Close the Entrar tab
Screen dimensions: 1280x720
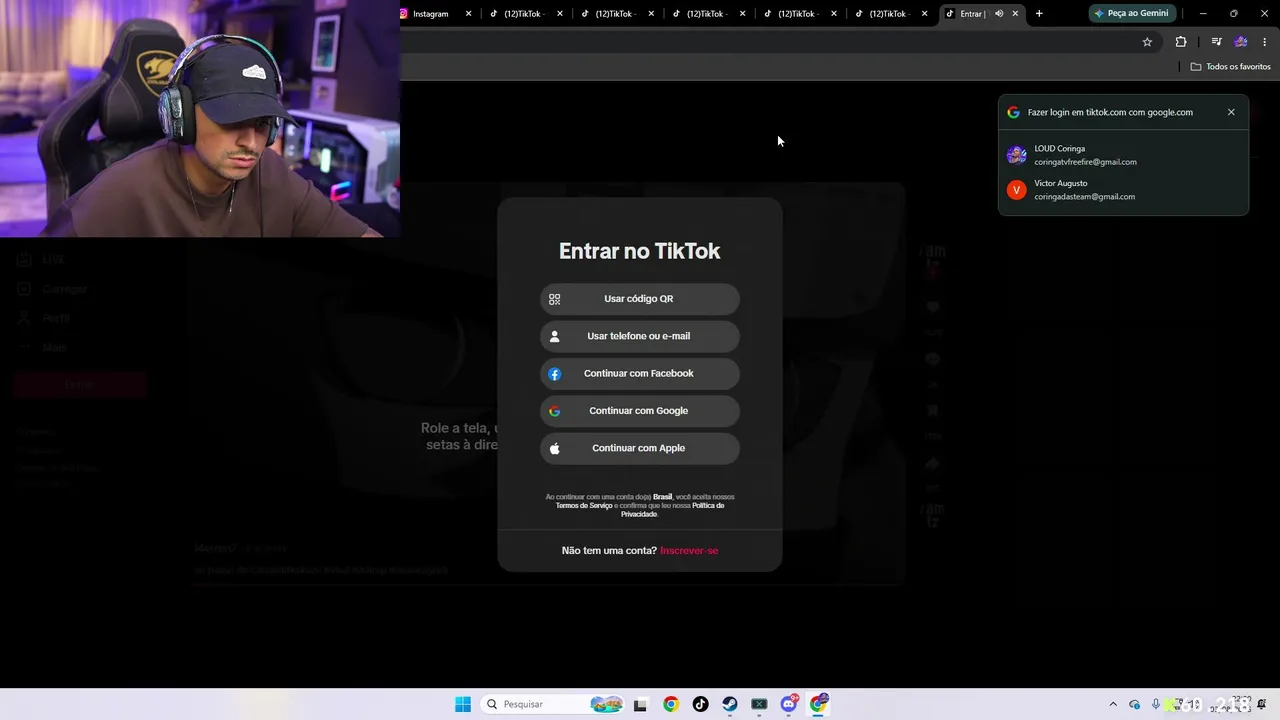[1015, 14]
